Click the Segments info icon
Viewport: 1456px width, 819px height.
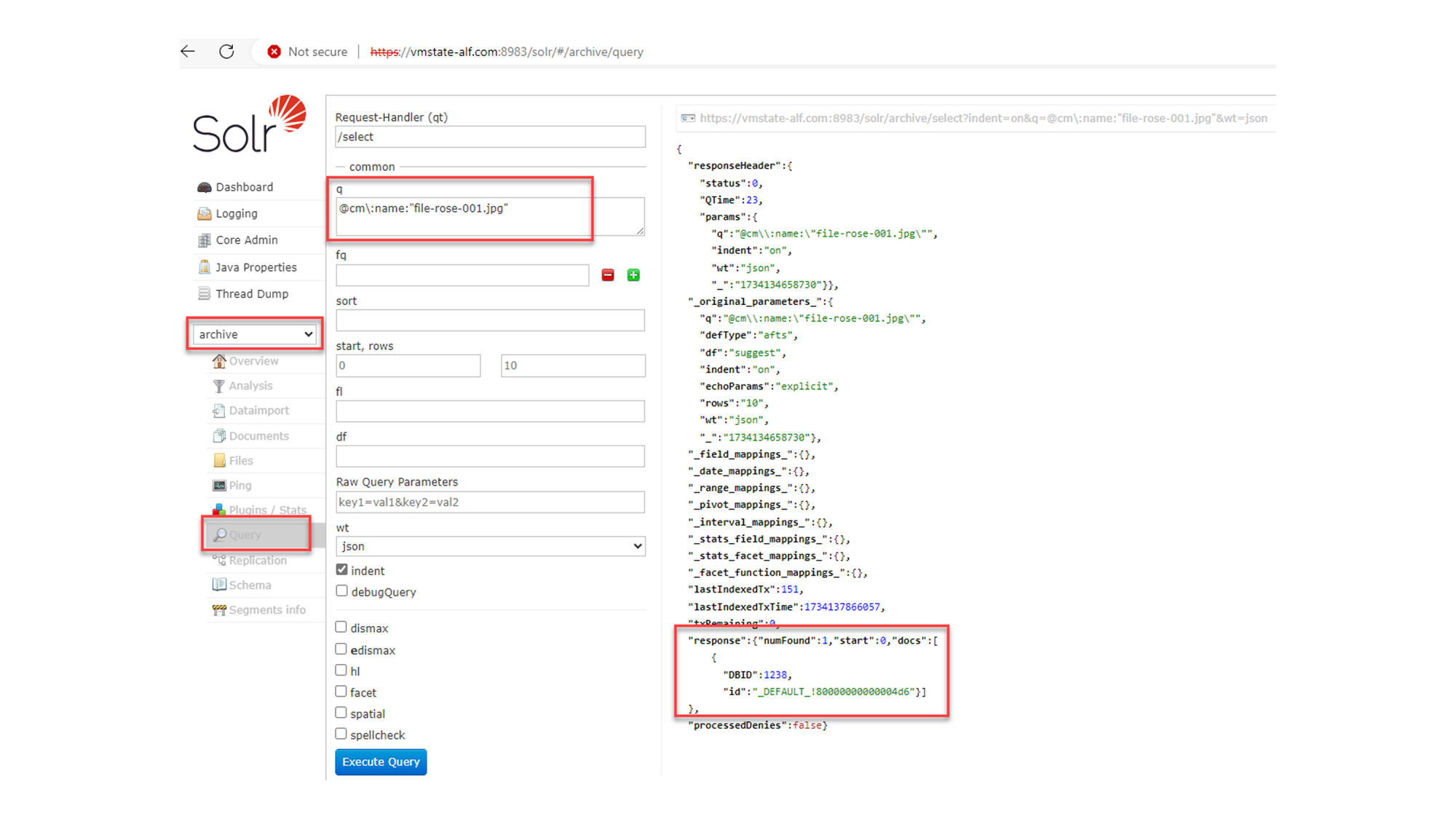click(219, 610)
